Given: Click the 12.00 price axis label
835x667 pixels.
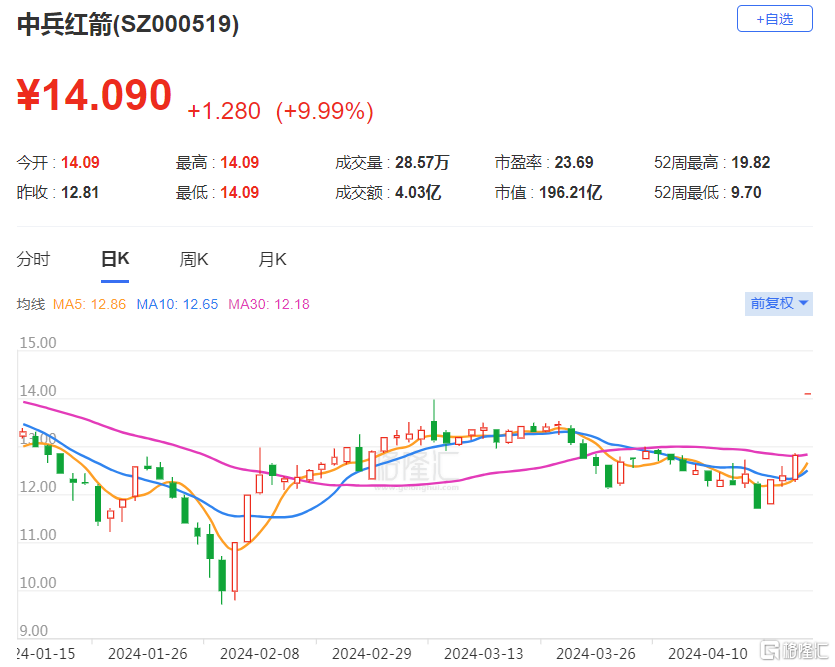Looking at the screenshot, I should pyautogui.click(x=38, y=487).
